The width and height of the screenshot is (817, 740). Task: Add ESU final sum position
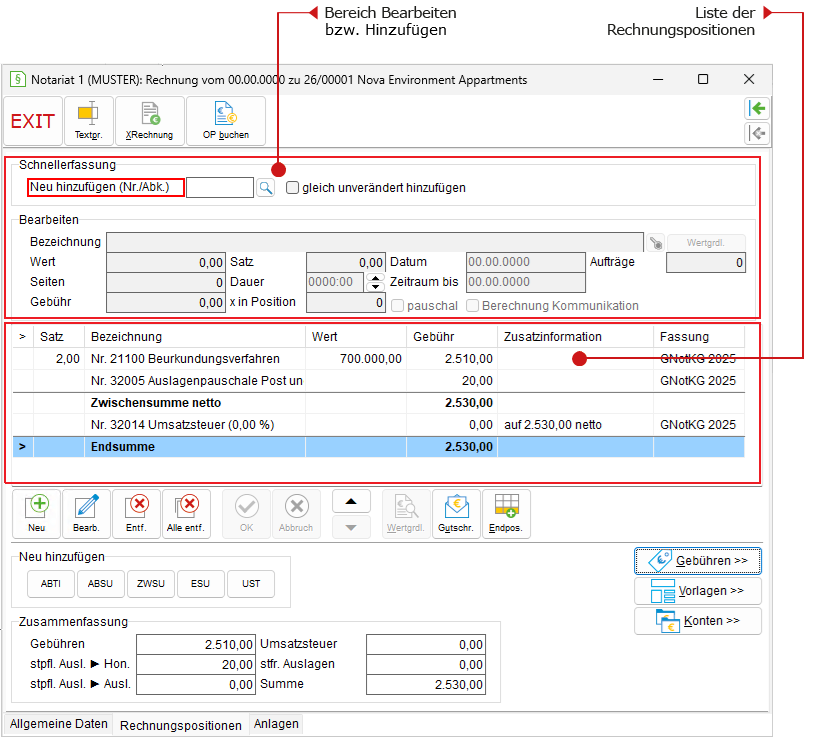point(201,584)
